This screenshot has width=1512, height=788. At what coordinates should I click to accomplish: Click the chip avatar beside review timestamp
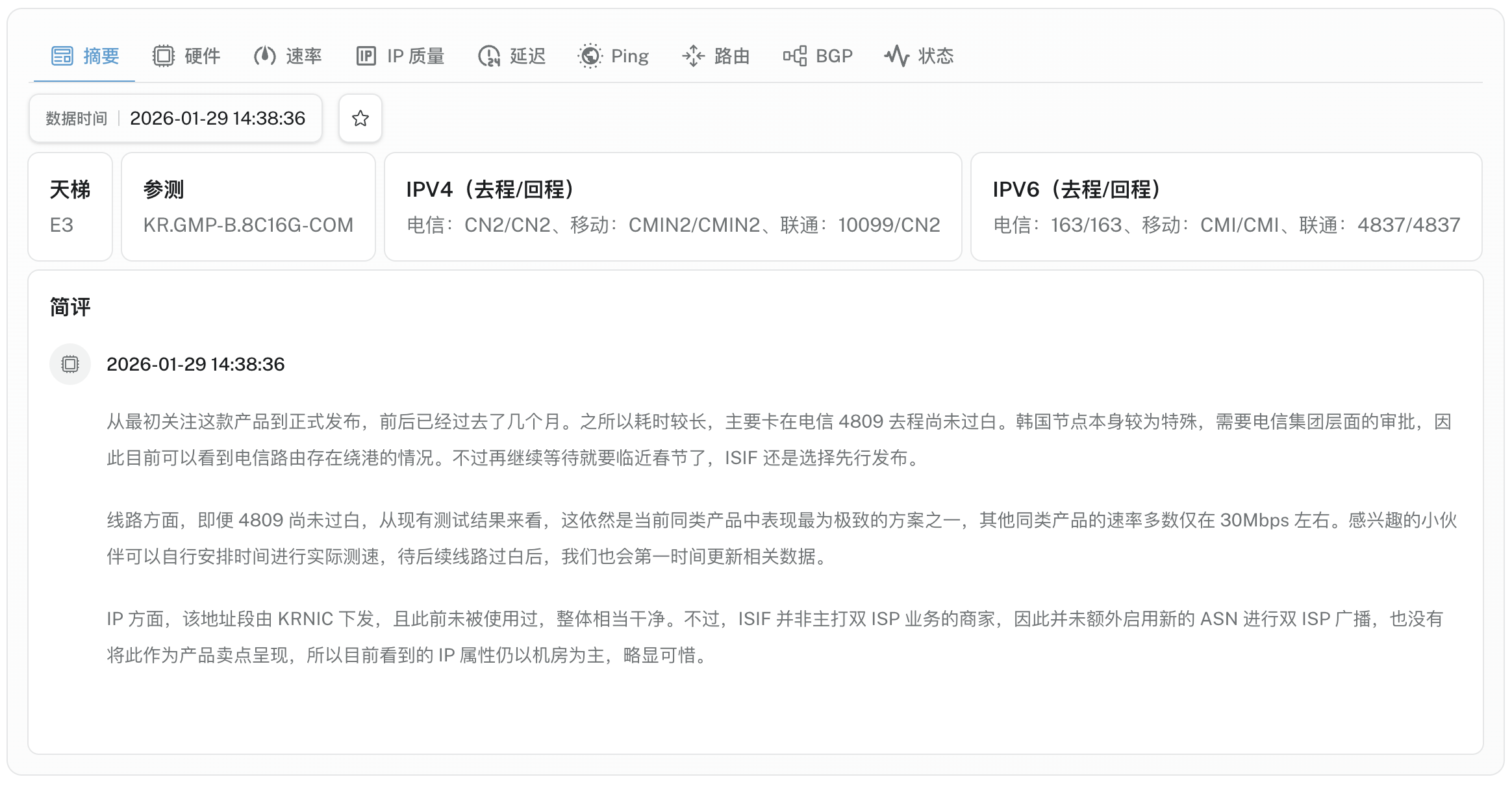tap(70, 364)
